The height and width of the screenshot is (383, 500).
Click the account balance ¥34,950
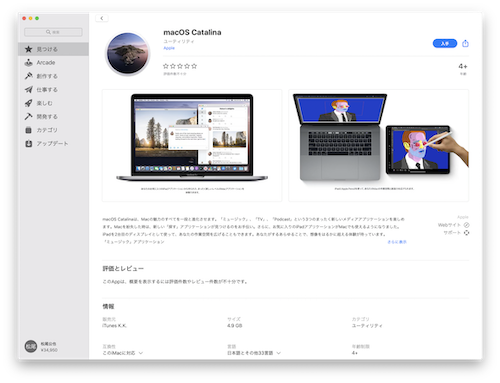[x=49, y=350]
